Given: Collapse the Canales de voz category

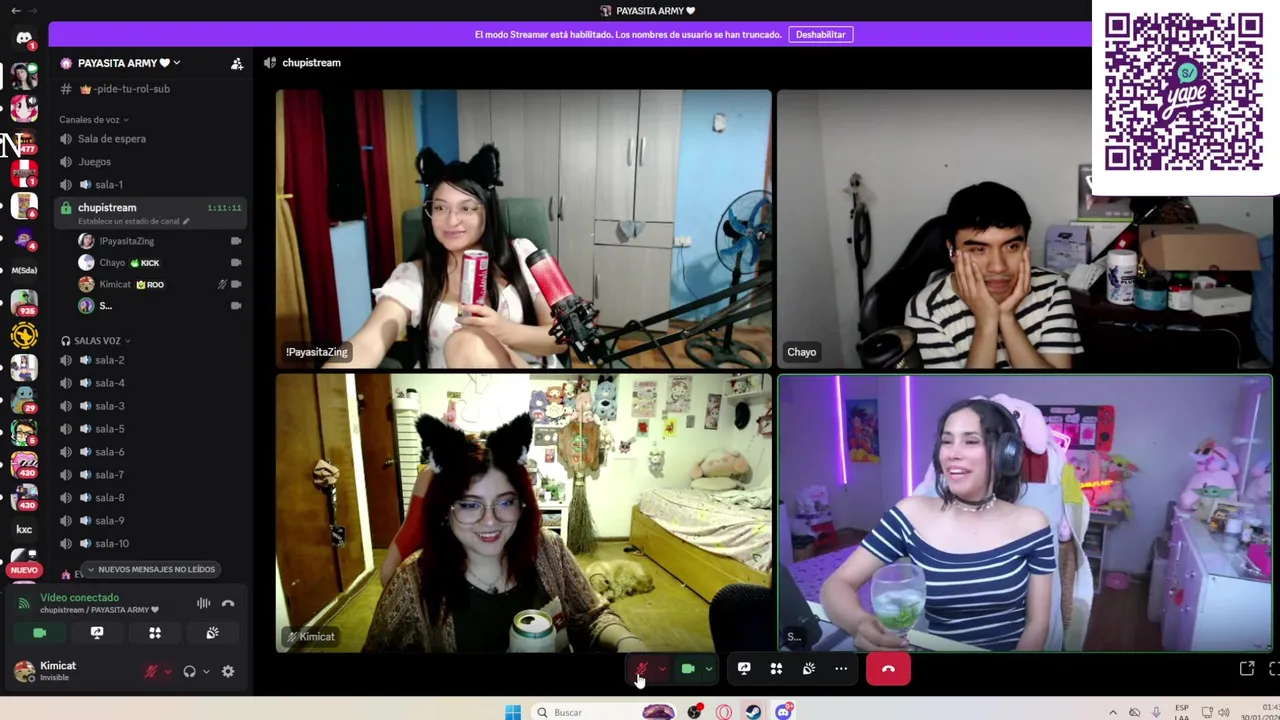Looking at the screenshot, I should click(94, 120).
